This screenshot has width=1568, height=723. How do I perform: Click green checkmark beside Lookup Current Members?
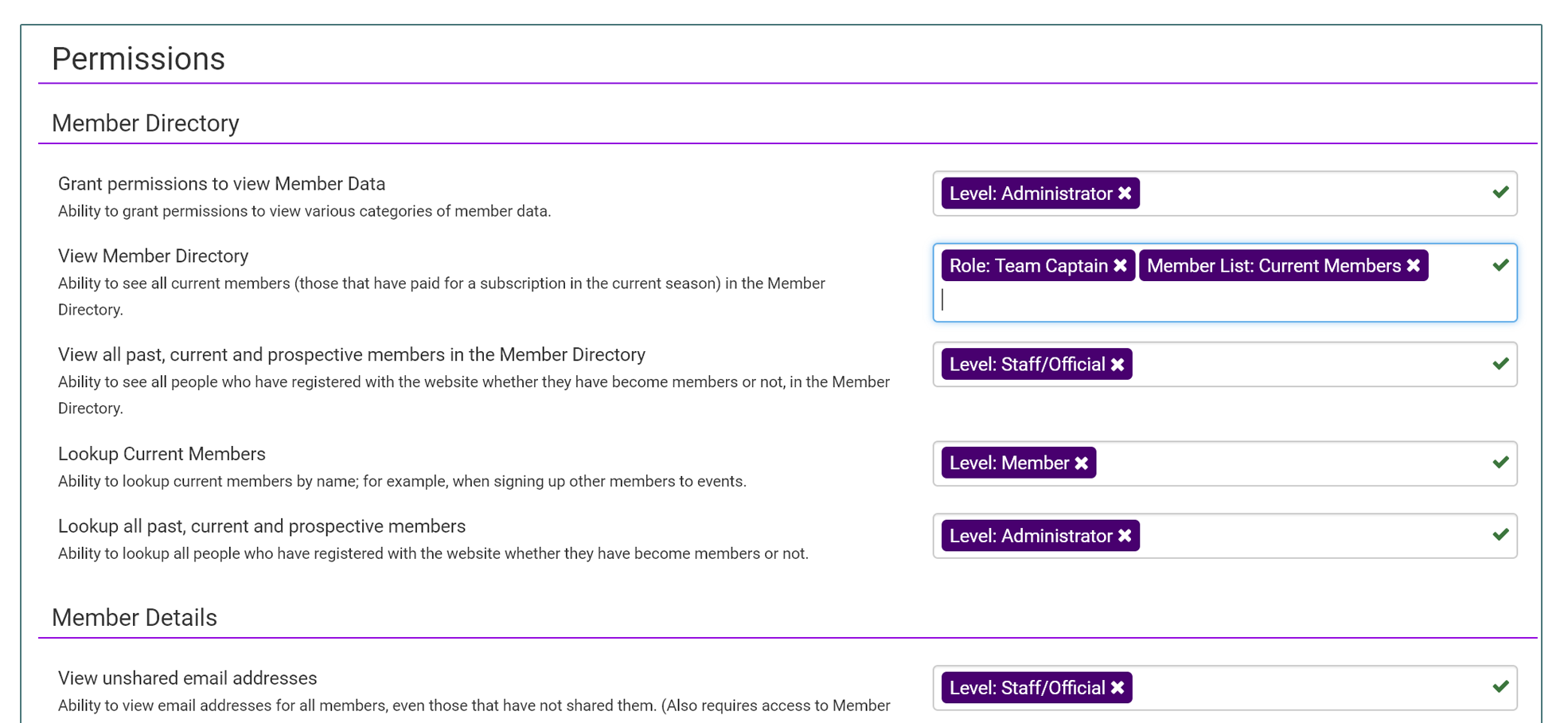point(1500,463)
